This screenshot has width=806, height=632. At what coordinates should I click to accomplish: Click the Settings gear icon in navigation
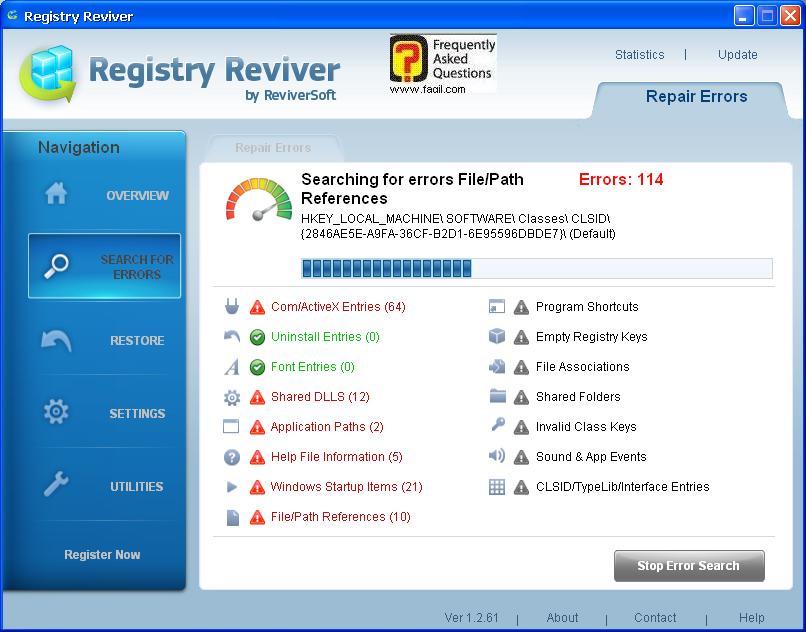(x=56, y=412)
